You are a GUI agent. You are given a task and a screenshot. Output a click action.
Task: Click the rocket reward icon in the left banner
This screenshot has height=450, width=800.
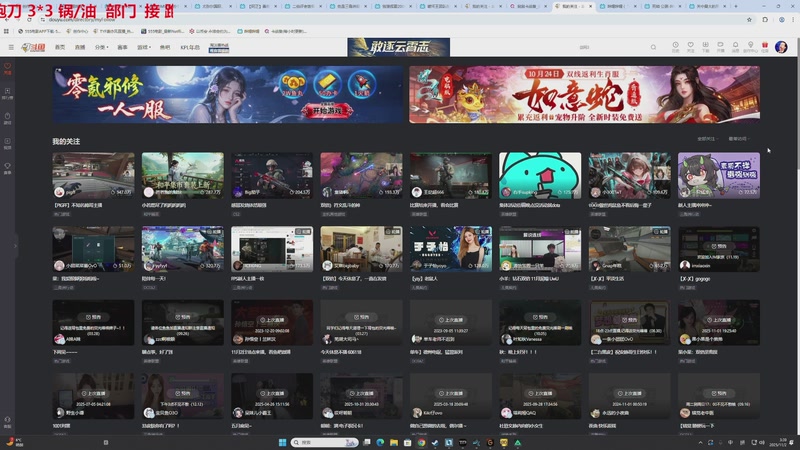click(x=362, y=84)
